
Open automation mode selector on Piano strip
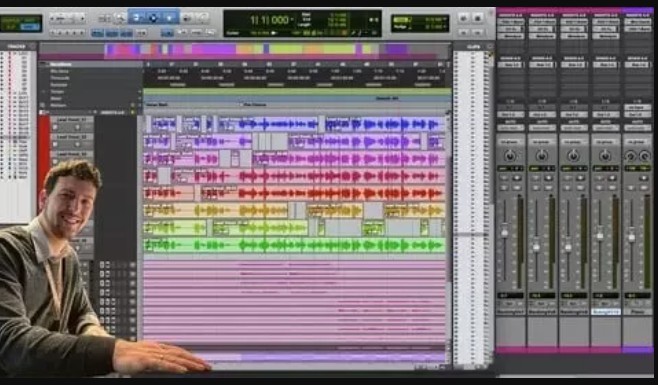coord(637,128)
